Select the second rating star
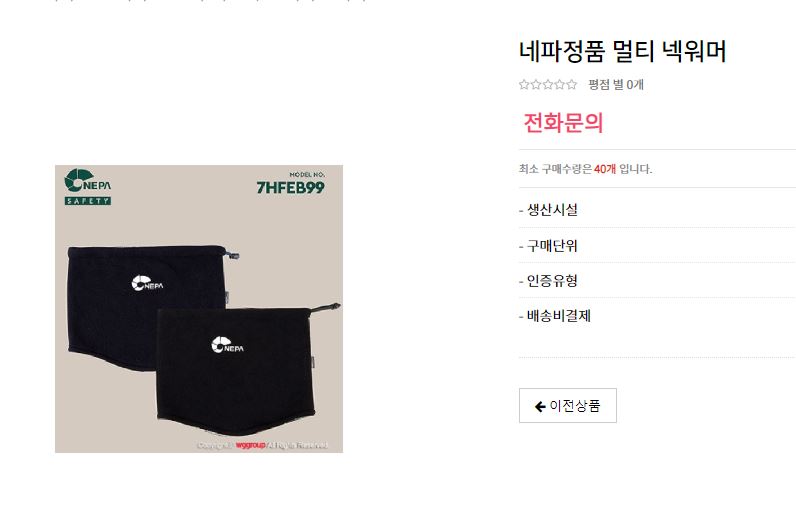796x508 pixels. pyautogui.click(x=536, y=85)
